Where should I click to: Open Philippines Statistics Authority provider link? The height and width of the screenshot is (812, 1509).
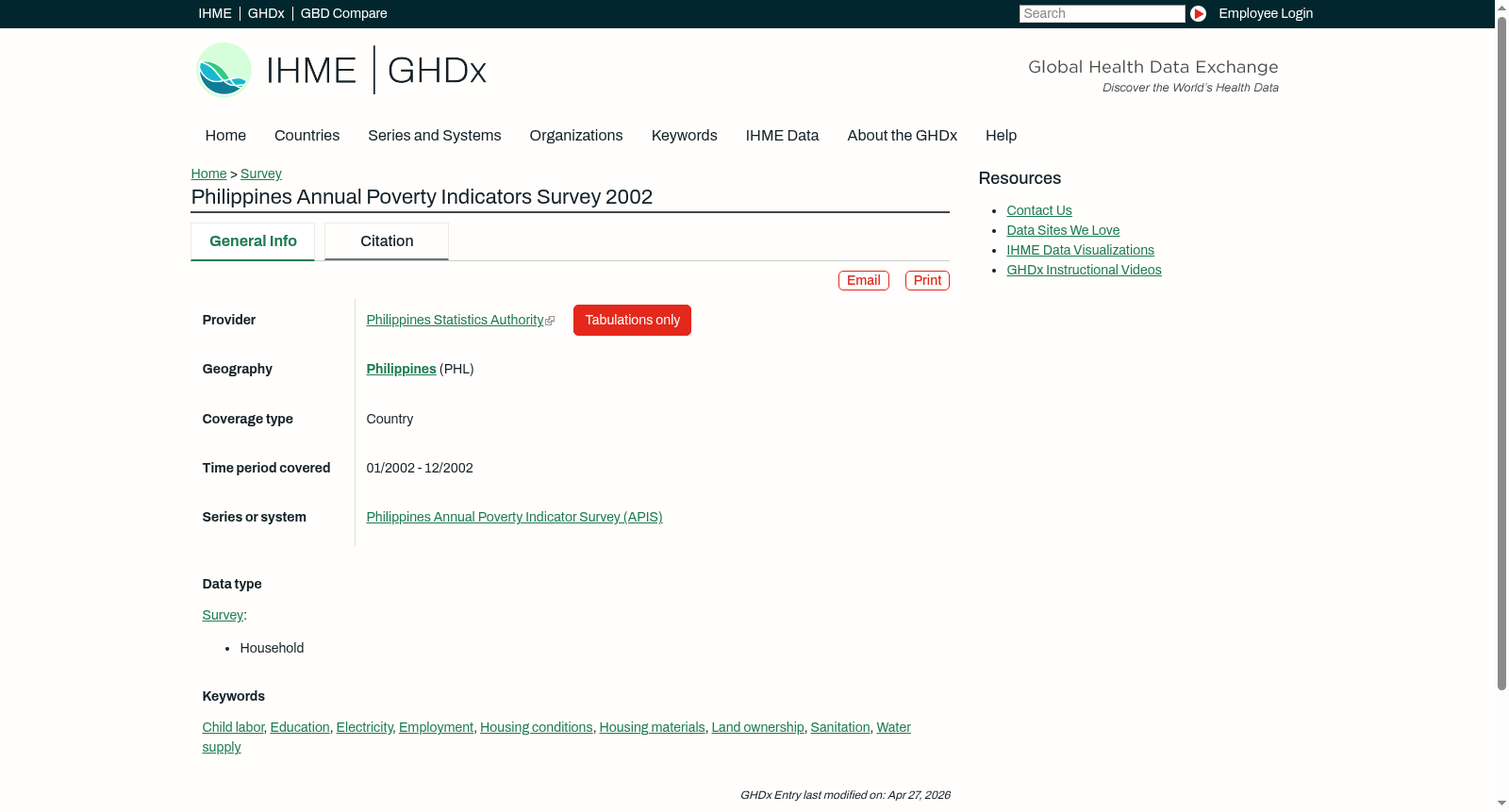455,320
